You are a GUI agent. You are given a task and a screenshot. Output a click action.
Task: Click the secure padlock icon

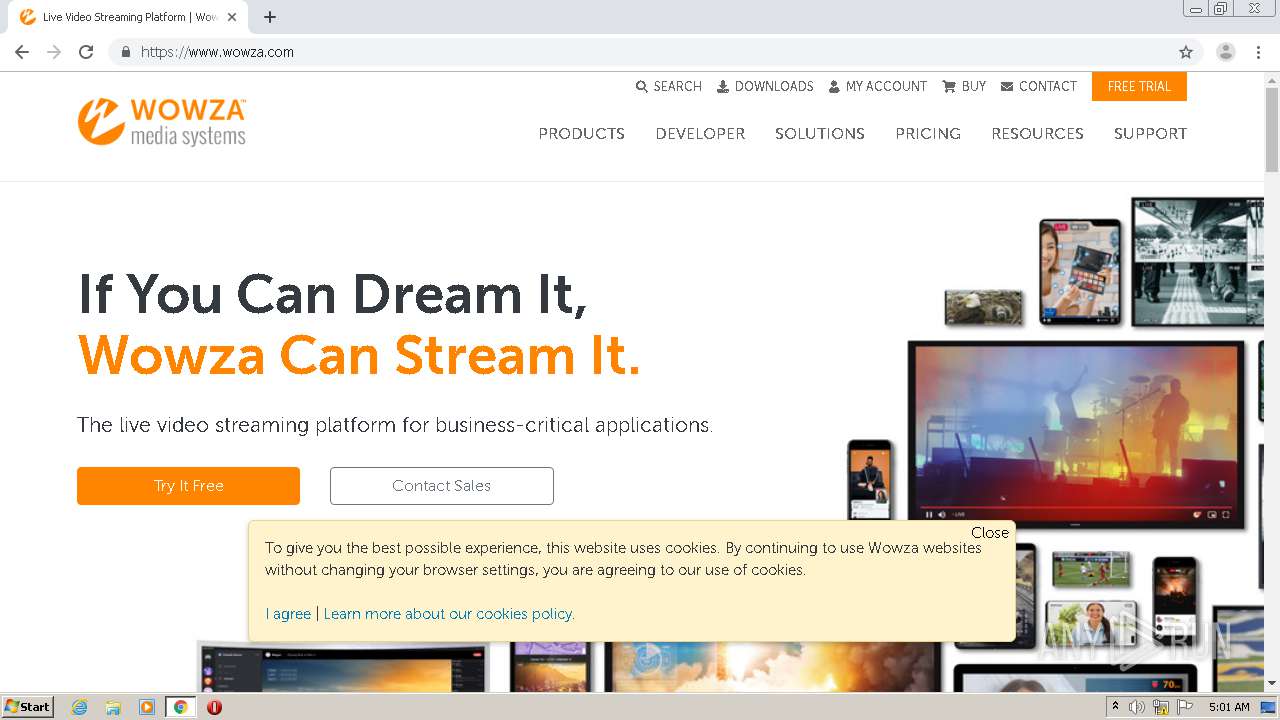tap(125, 52)
